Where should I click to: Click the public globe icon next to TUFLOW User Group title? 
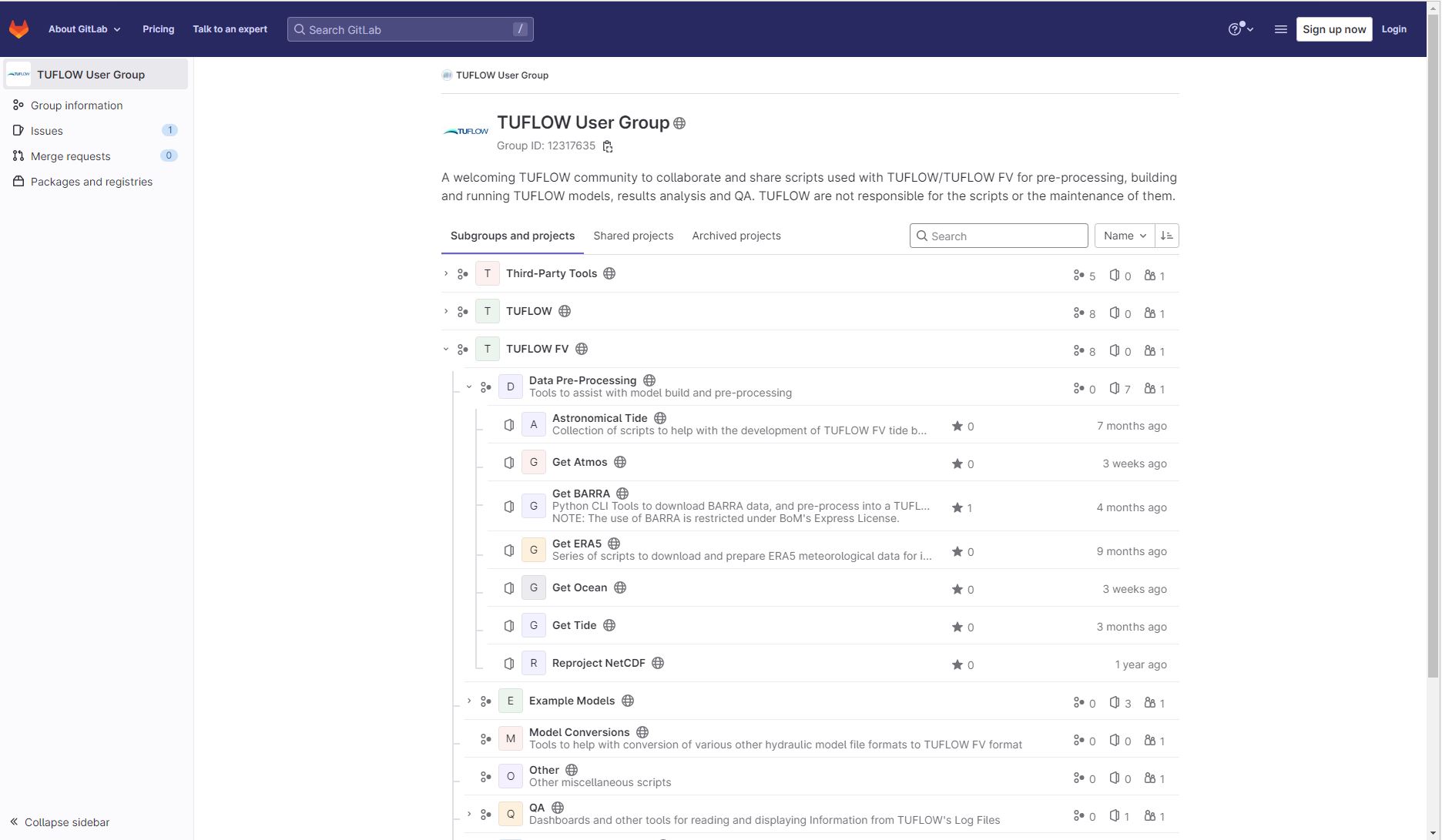point(679,123)
